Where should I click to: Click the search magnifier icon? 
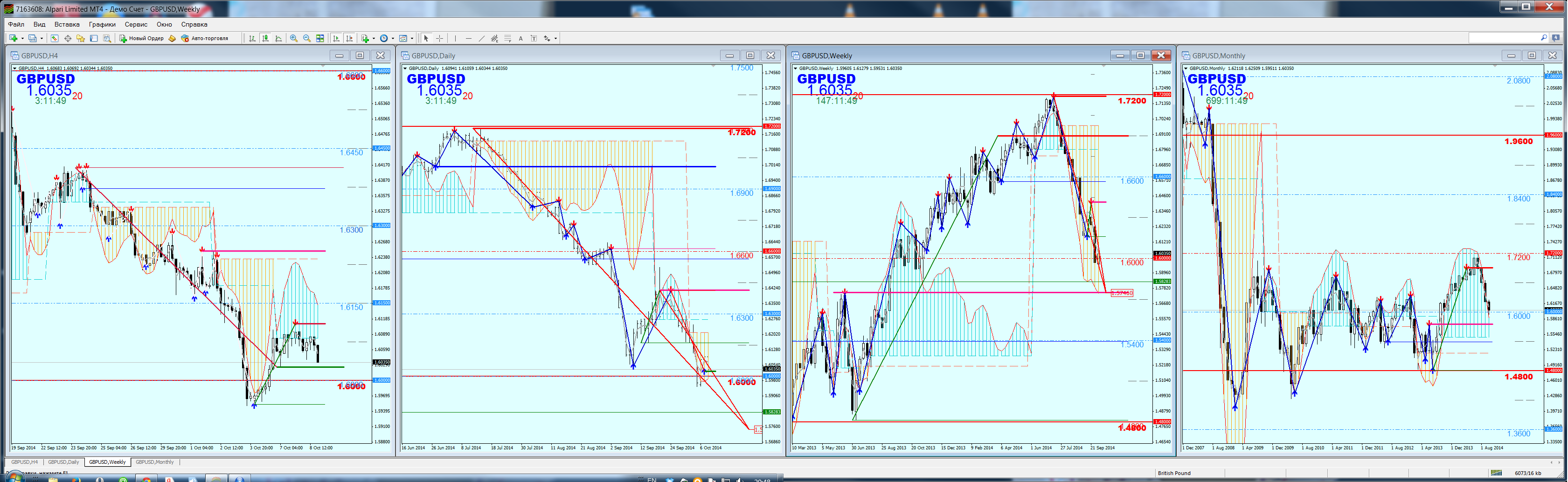tap(1544, 38)
